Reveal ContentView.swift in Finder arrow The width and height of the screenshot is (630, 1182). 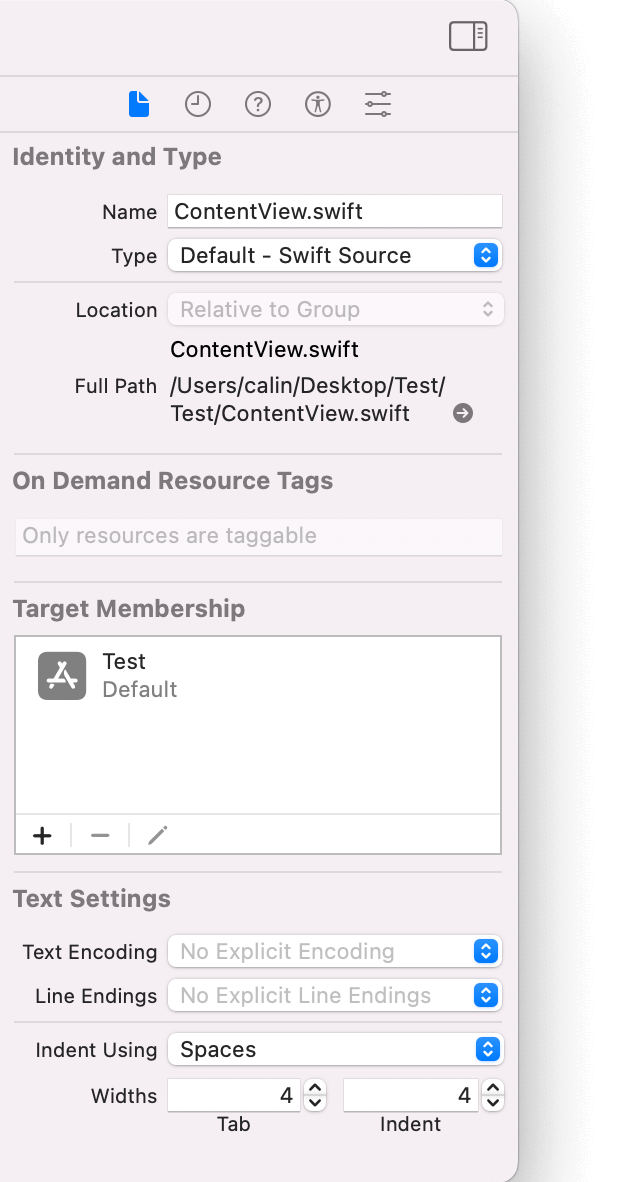click(x=463, y=413)
